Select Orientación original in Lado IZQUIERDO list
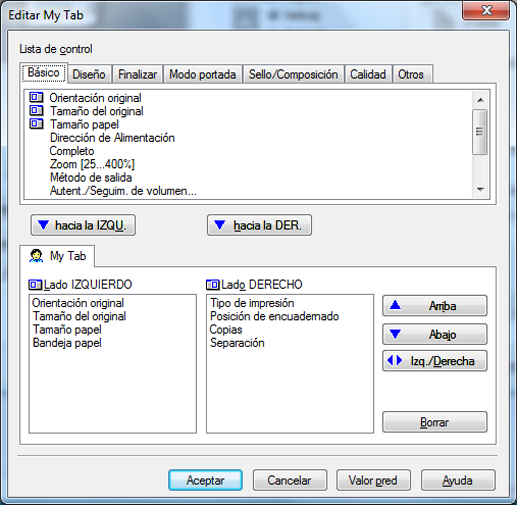Screen dimensions: 517x505 (x=78, y=303)
